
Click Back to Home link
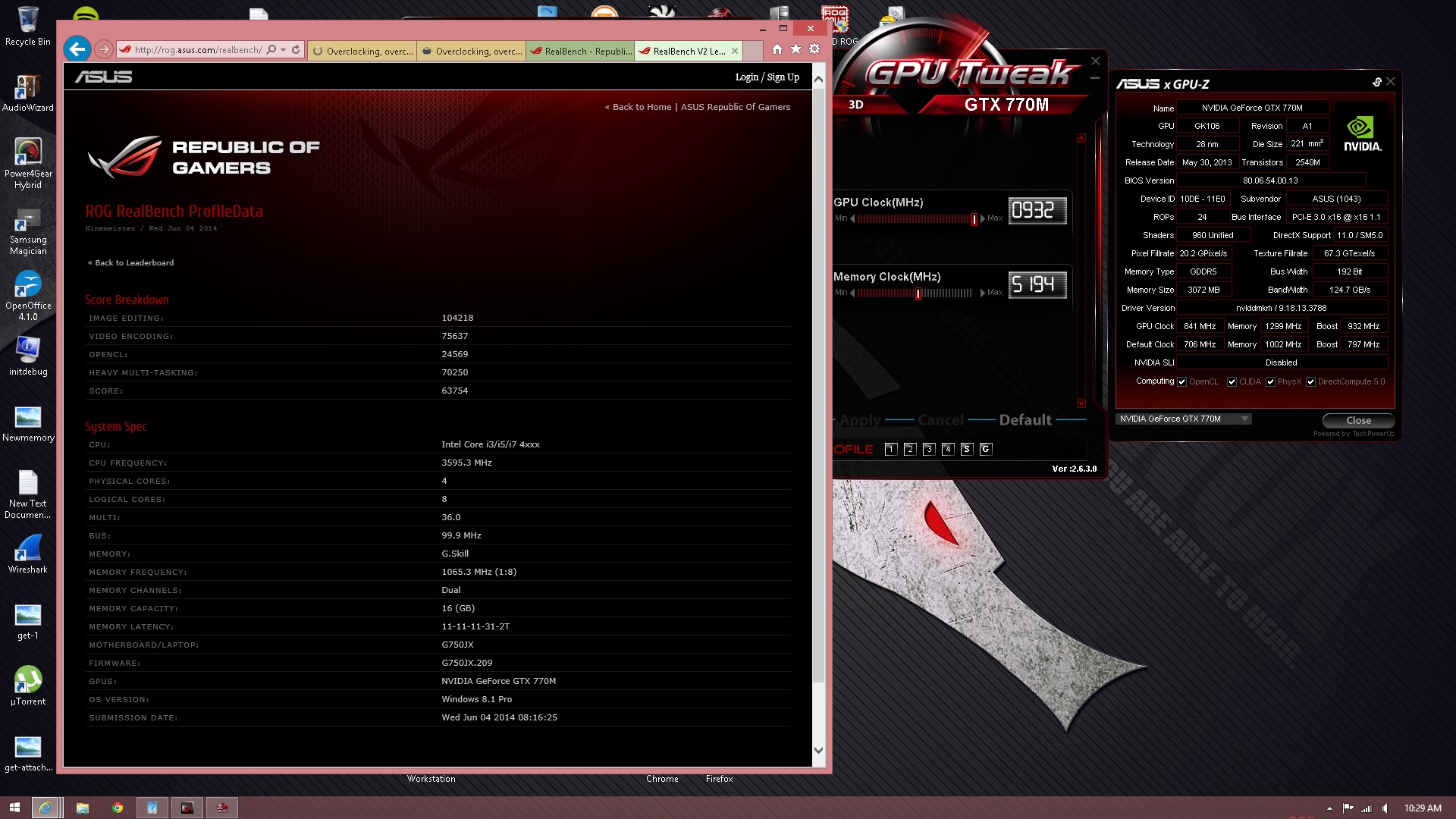(x=638, y=107)
